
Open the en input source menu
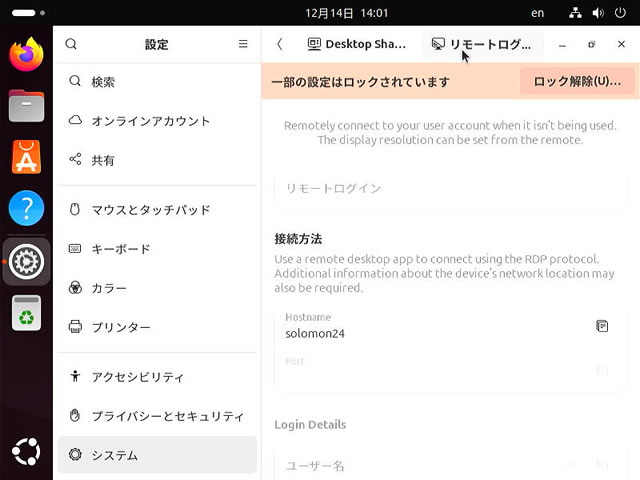(x=537, y=13)
